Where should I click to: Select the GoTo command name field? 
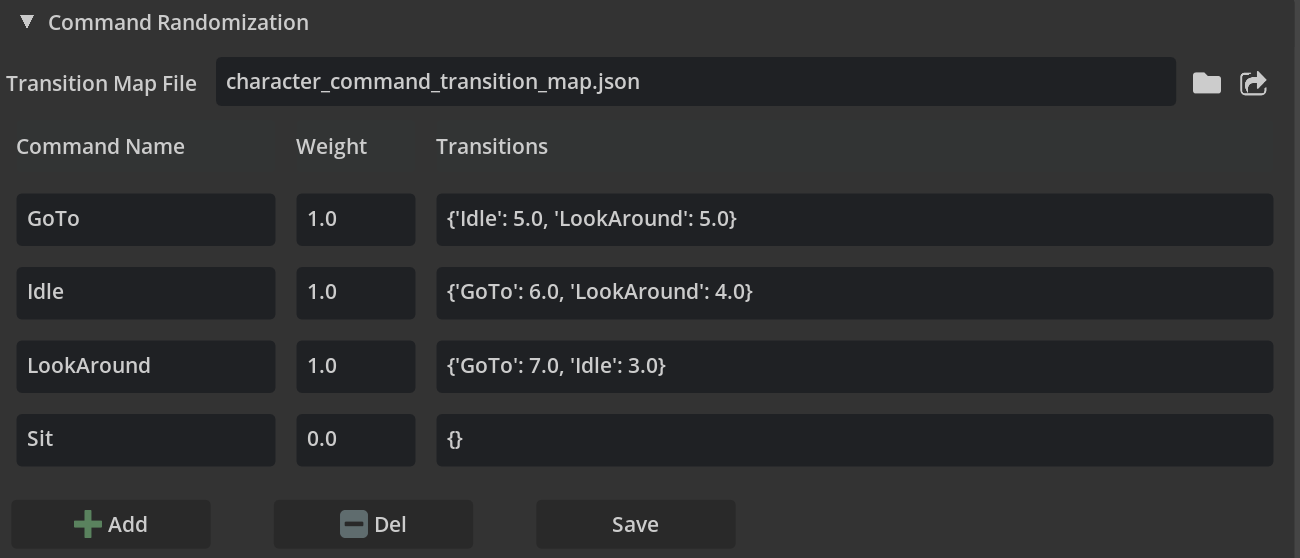(x=145, y=219)
